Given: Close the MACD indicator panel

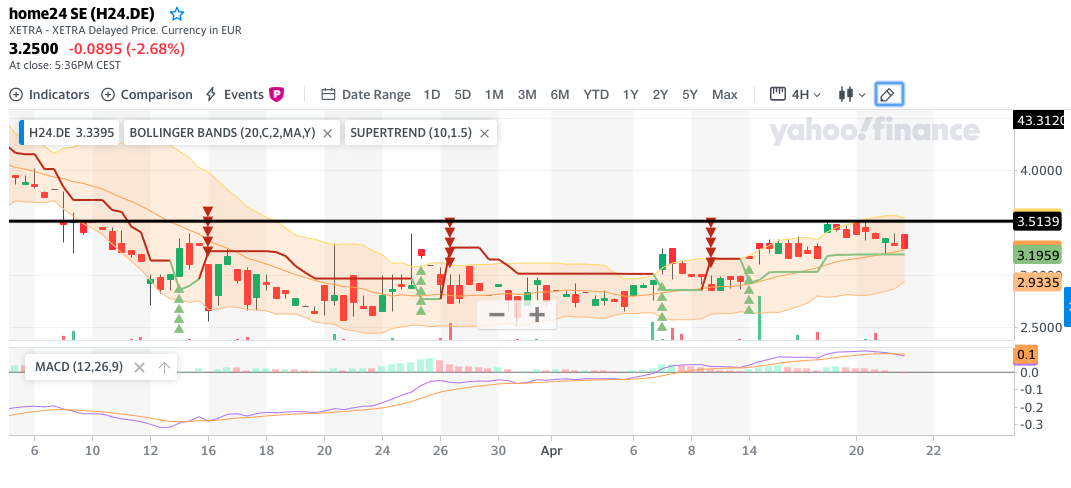Looking at the screenshot, I should tap(139, 367).
